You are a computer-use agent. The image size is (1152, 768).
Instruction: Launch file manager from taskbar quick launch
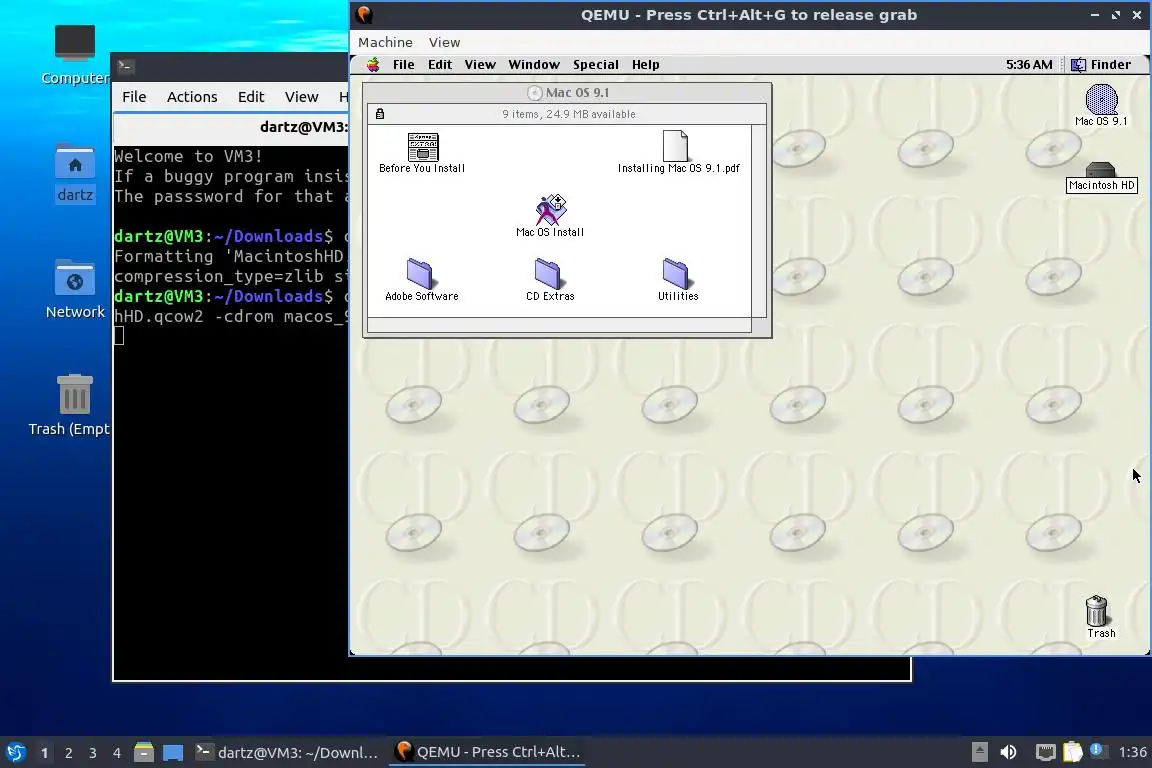point(144,752)
